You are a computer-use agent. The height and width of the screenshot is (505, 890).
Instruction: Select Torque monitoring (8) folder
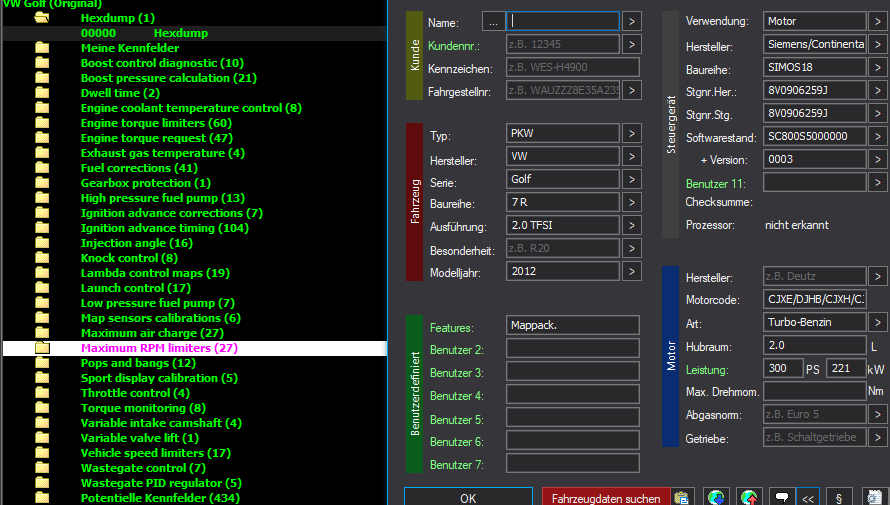143,408
